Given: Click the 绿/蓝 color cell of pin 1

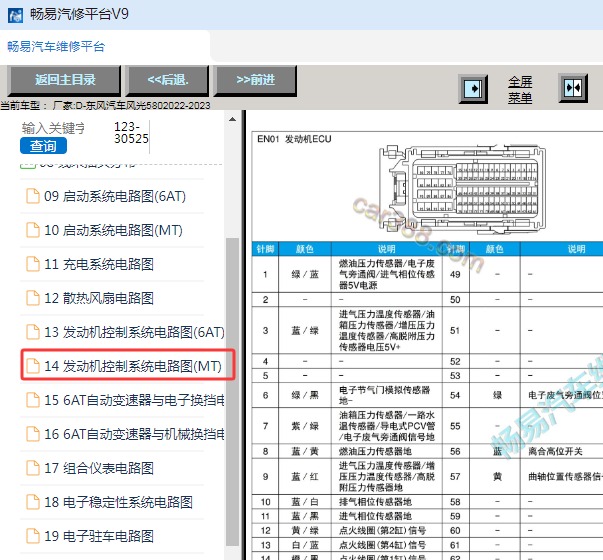Looking at the screenshot, I should (305, 274).
